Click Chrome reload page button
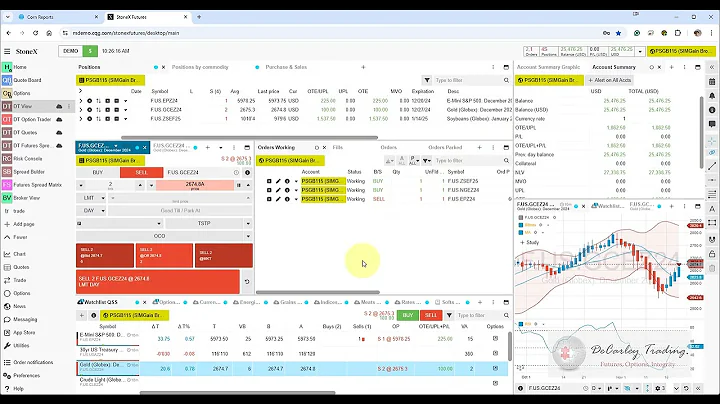The height and width of the screenshot is (404, 720). tap(35, 33)
